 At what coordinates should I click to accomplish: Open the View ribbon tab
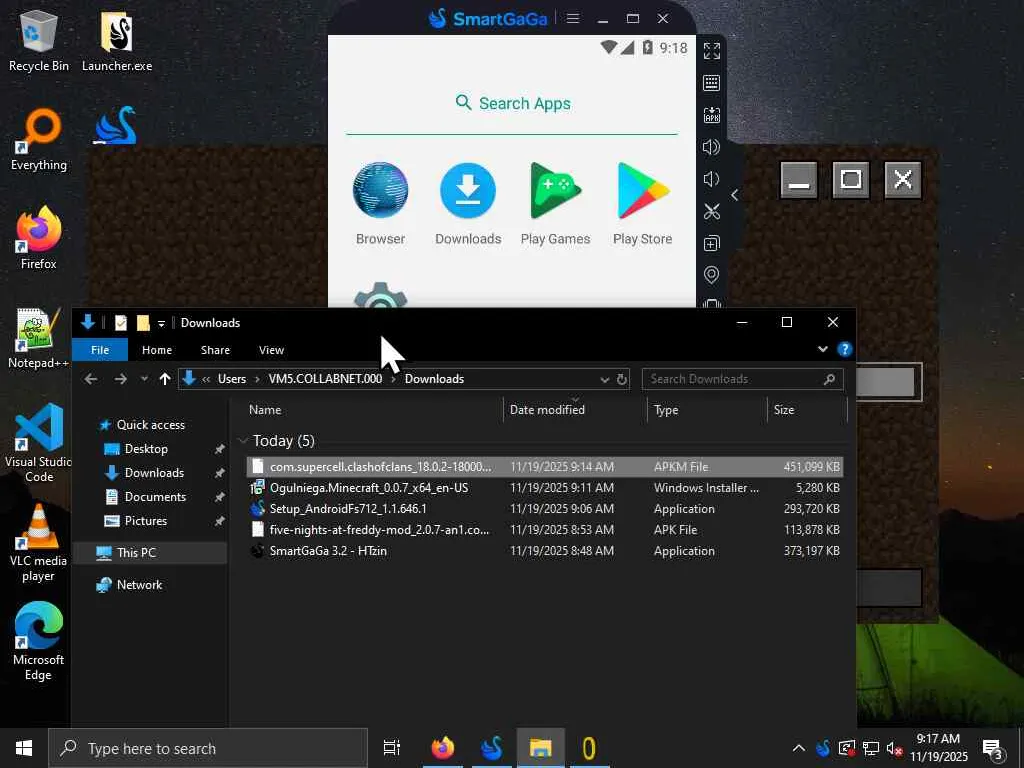click(x=271, y=350)
